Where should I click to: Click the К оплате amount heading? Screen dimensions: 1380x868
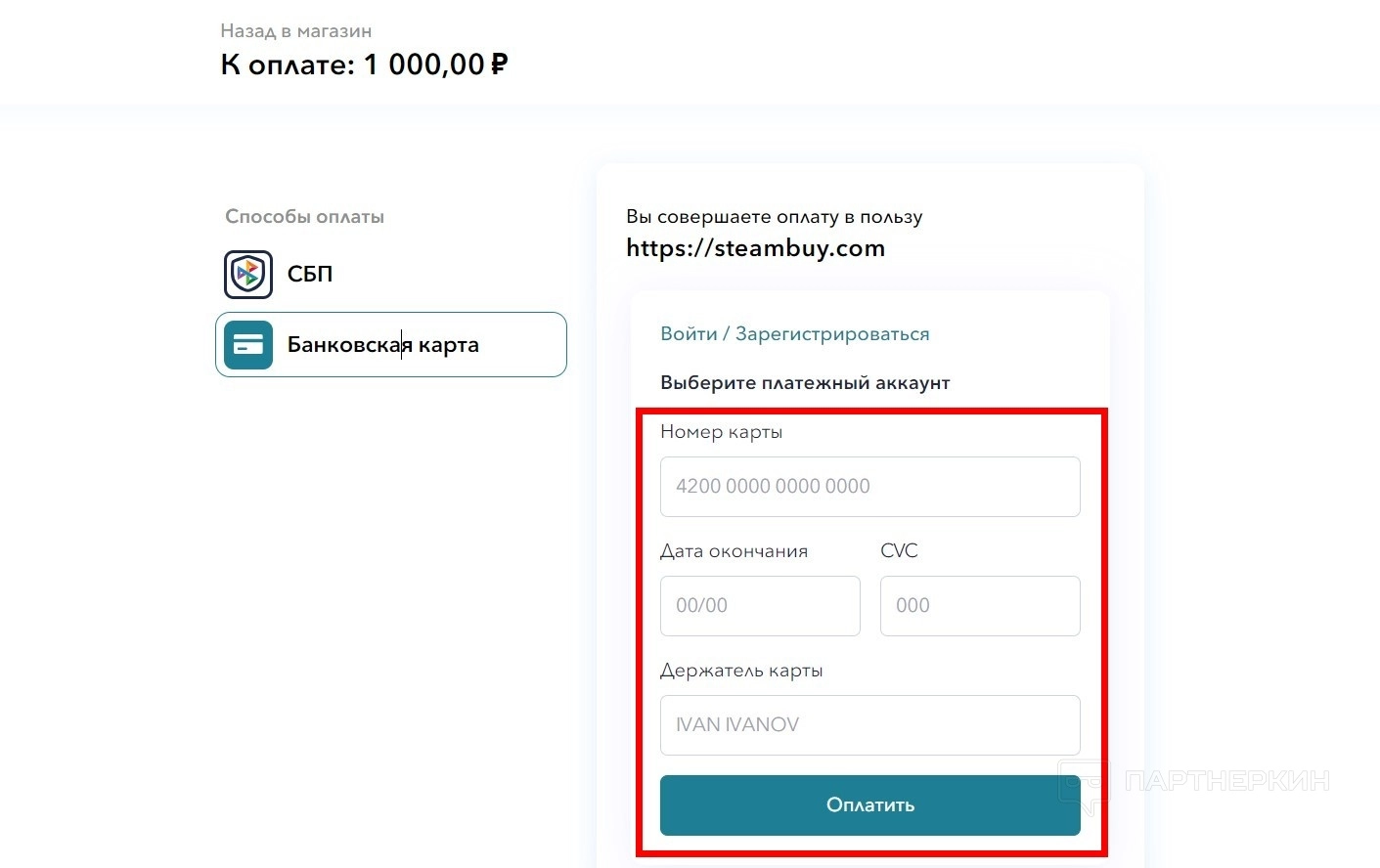pos(364,65)
